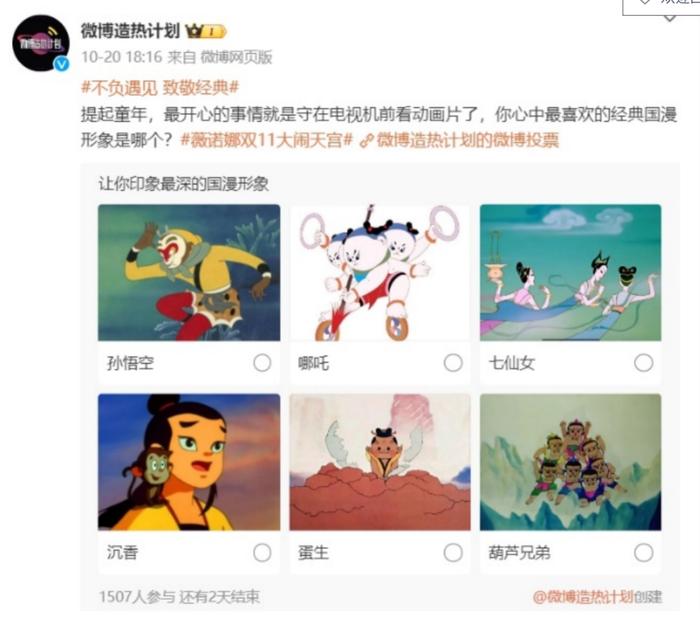This screenshot has width=700, height=619.
Task: Open 微博造热计划的微博投票 link
Action: point(467,141)
